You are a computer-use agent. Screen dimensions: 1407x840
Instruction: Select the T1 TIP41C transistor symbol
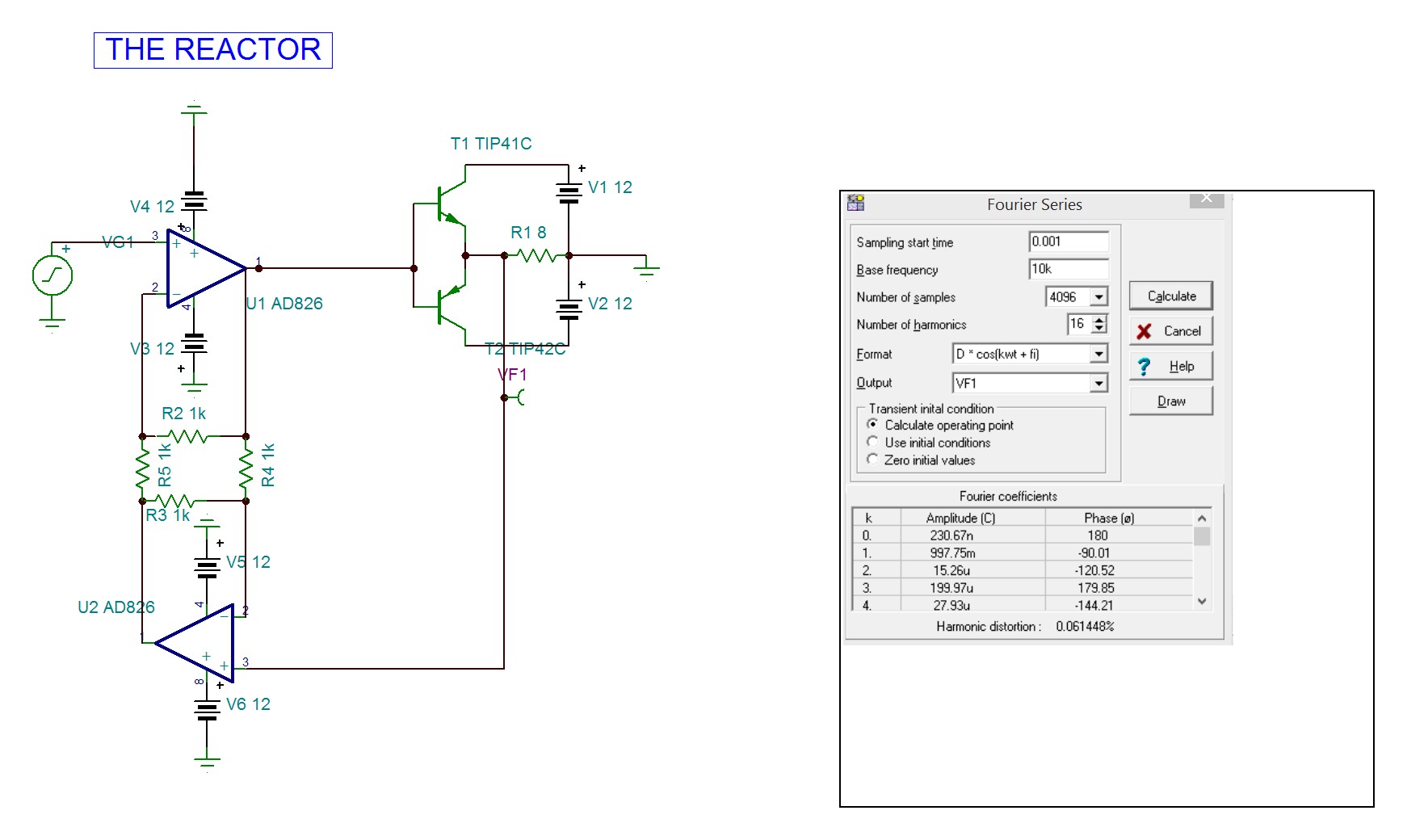pyautogui.click(x=451, y=204)
